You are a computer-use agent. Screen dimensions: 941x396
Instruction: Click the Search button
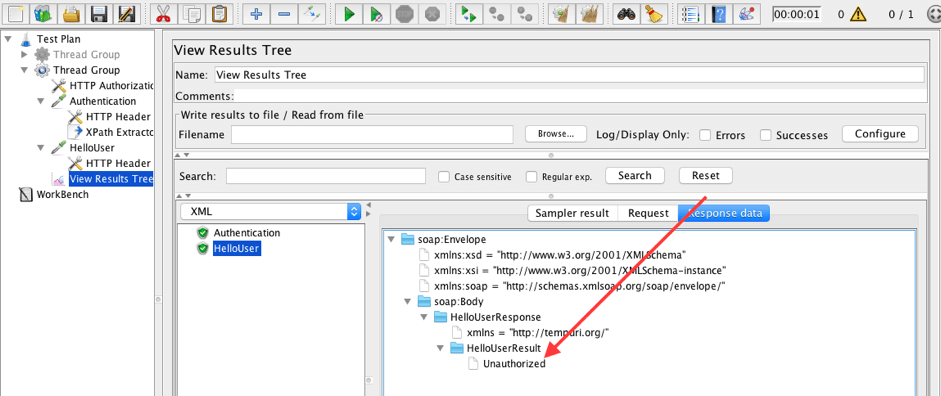tap(634, 176)
